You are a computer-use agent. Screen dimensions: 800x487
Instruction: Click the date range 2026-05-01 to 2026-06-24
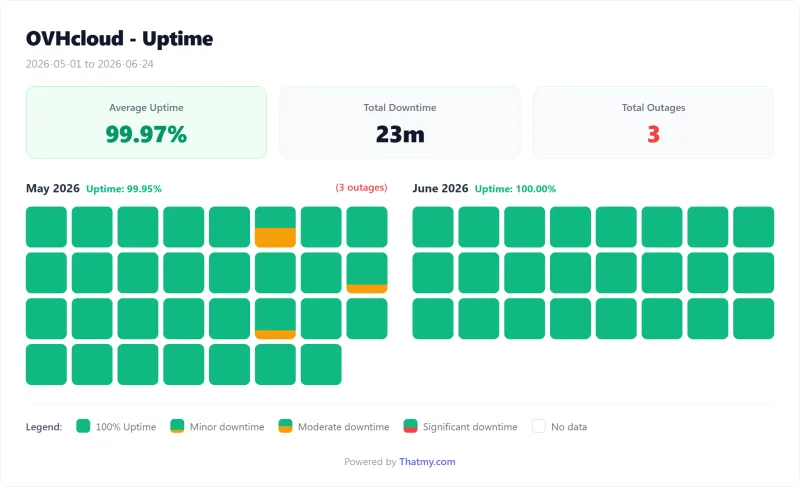(x=90, y=64)
